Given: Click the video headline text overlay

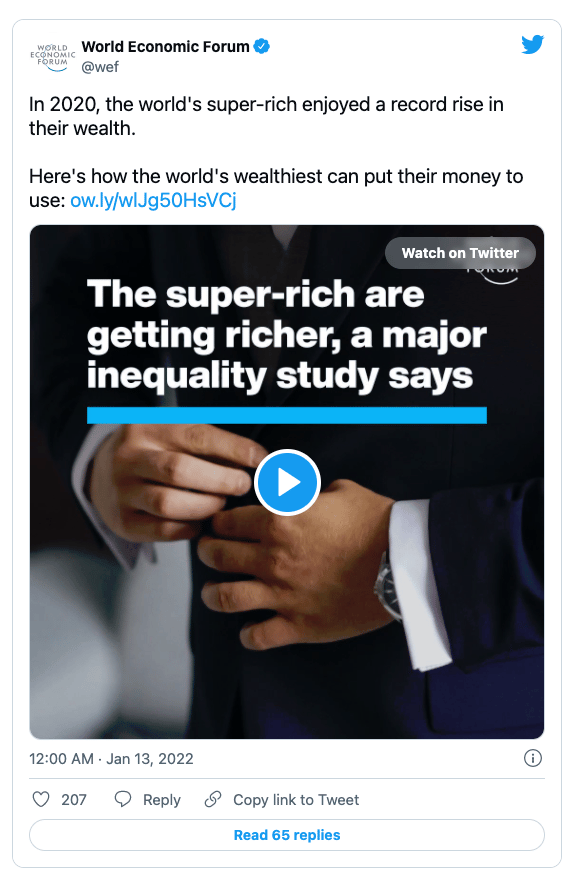Looking at the screenshot, I should pyautogui.click(x=286, y=335).
